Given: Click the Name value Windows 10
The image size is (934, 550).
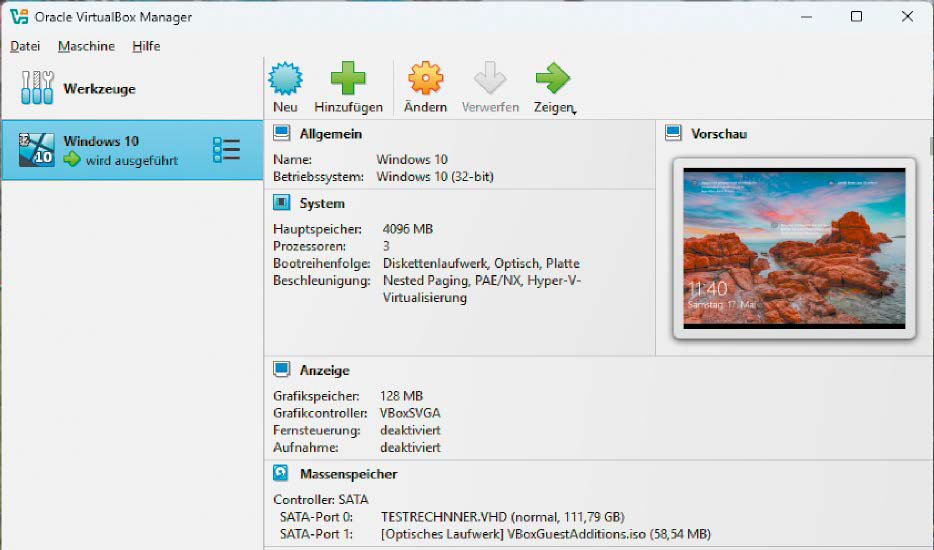Looking at the screenshot, I should click(x=412, y=160).
